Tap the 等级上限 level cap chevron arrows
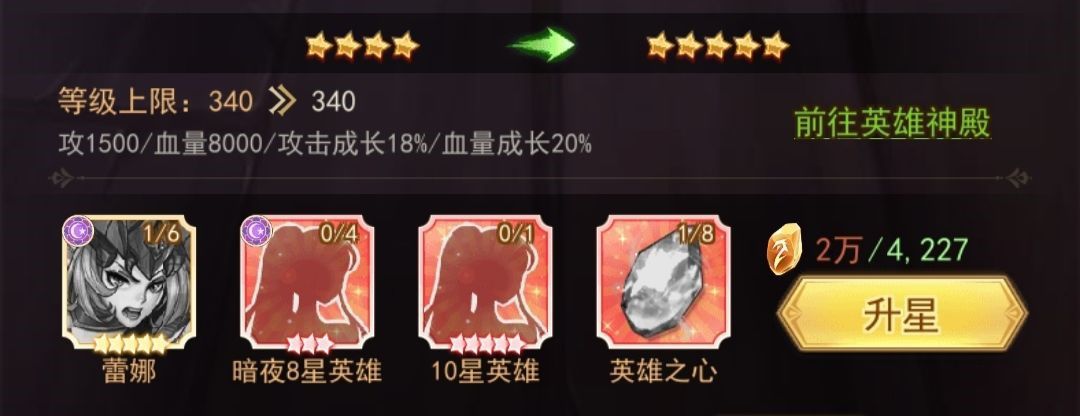Screen dimensions: 1080x416 (x=282, y=102)
